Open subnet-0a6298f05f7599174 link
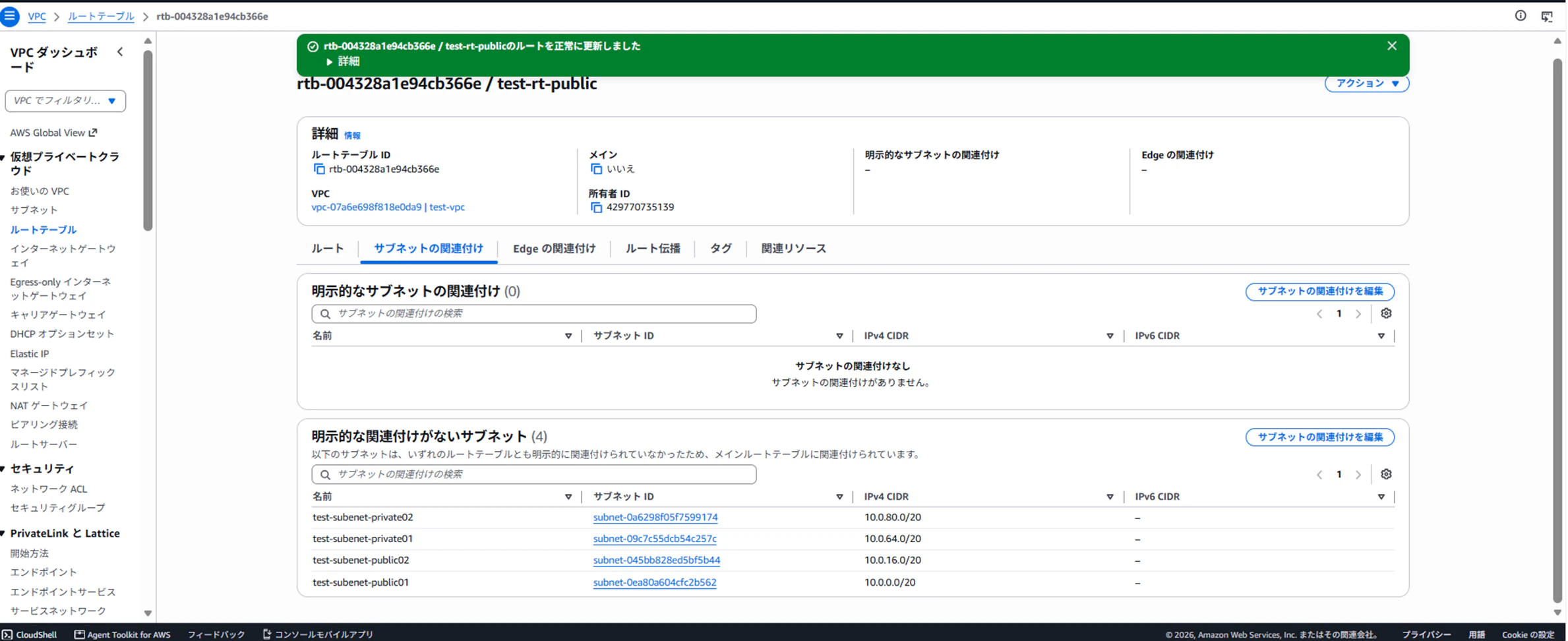1568x641 pixels. pyautogui.click(x=655, y=518)
